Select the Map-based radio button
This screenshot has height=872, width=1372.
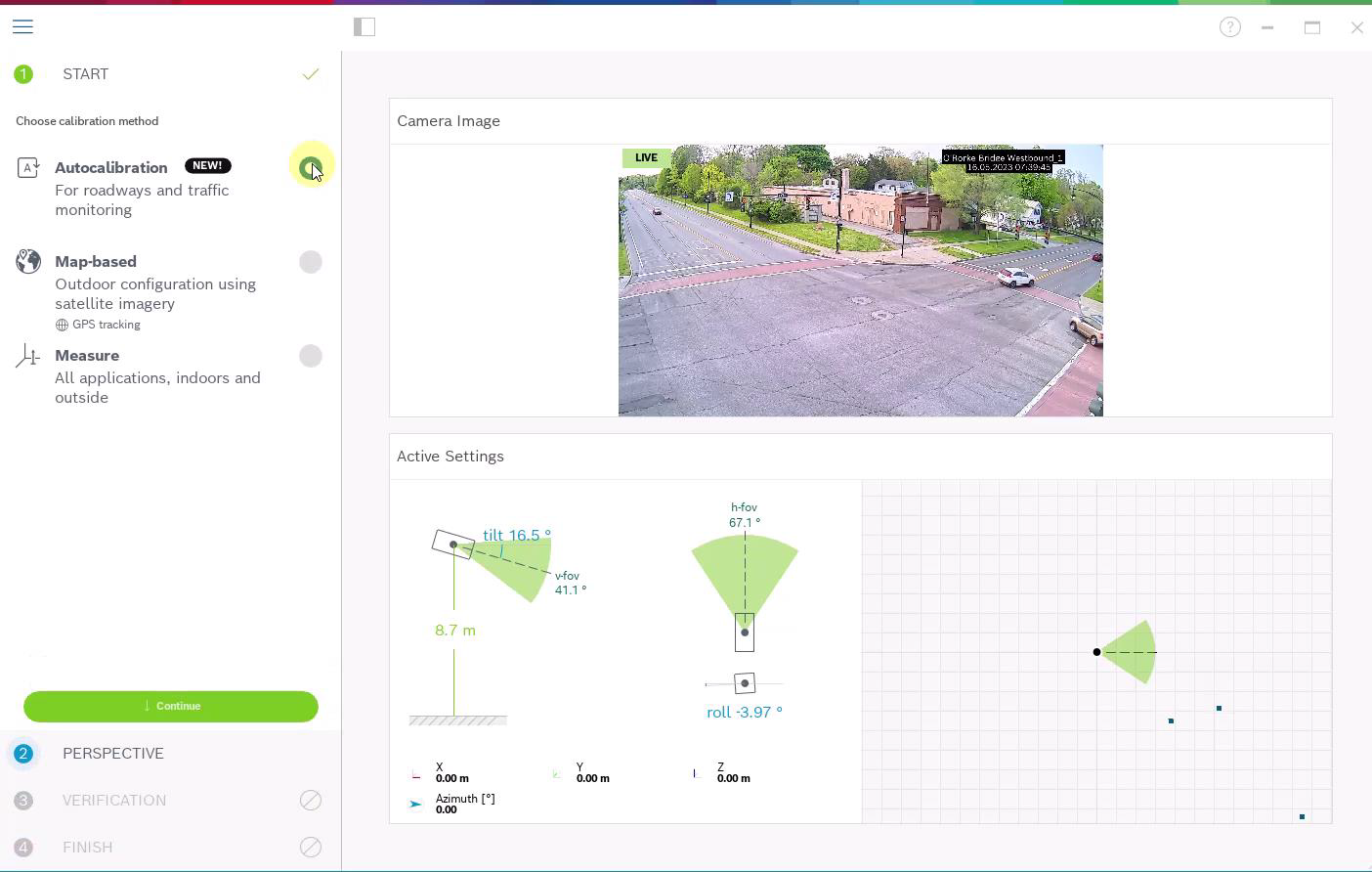pos(310,262)
